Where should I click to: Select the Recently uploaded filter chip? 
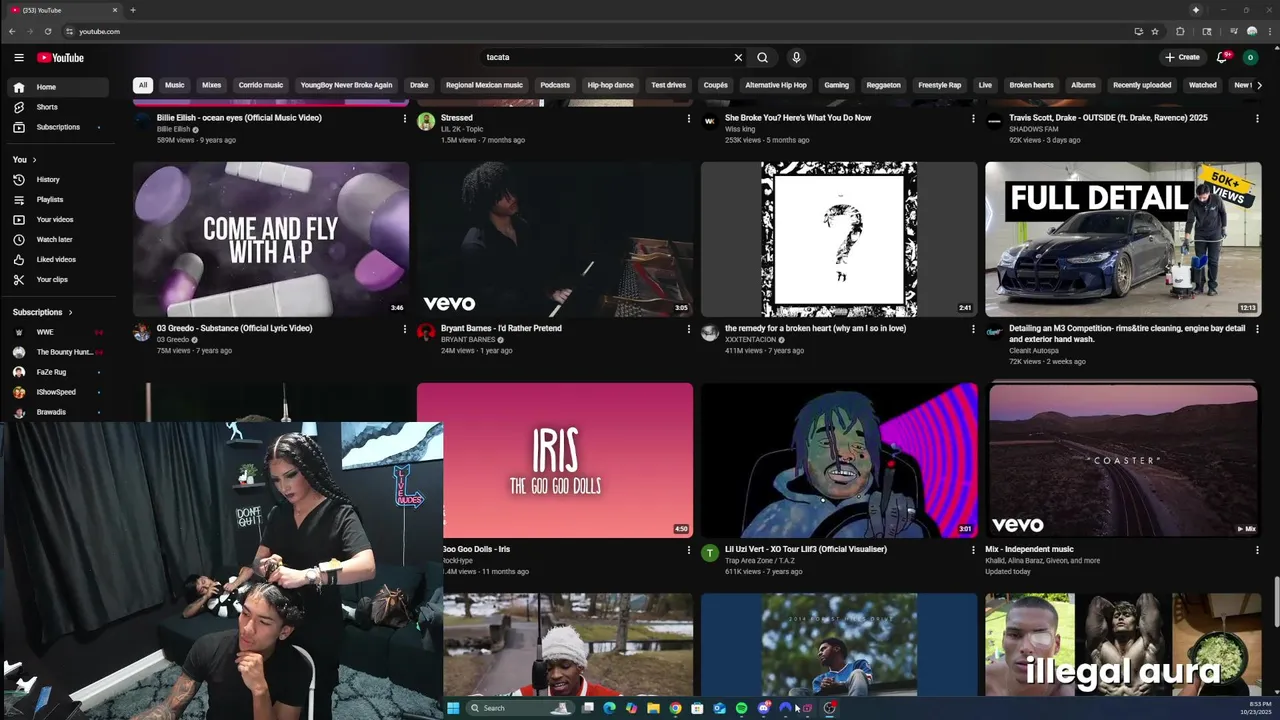(1142, 85)
